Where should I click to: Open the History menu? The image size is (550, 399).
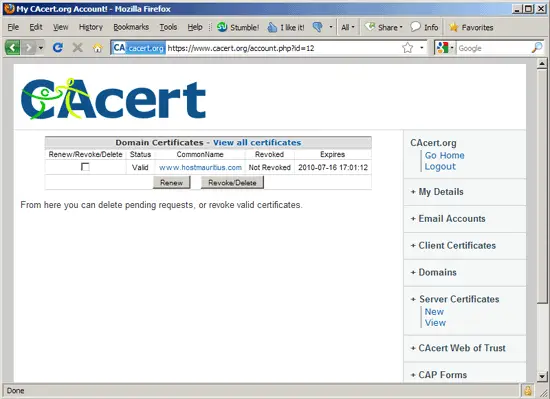90,27
